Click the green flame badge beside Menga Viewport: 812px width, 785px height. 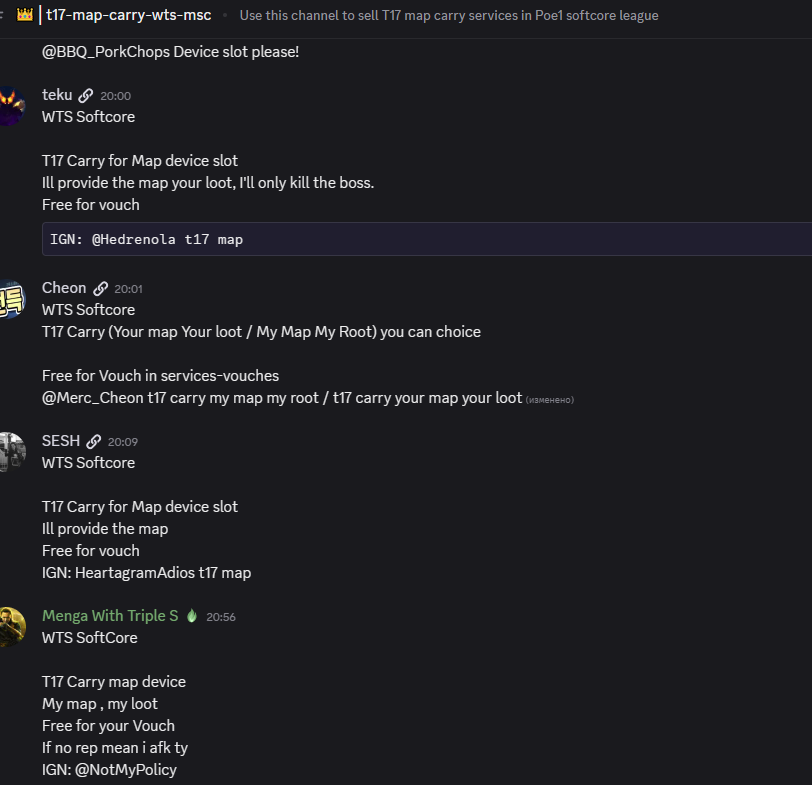tap(192, 616)
